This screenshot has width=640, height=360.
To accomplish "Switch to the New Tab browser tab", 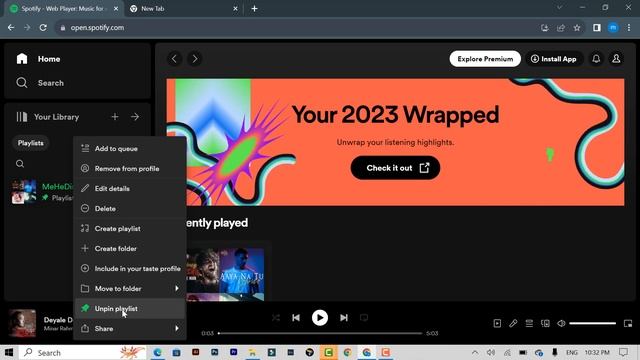I will [183, 9].
